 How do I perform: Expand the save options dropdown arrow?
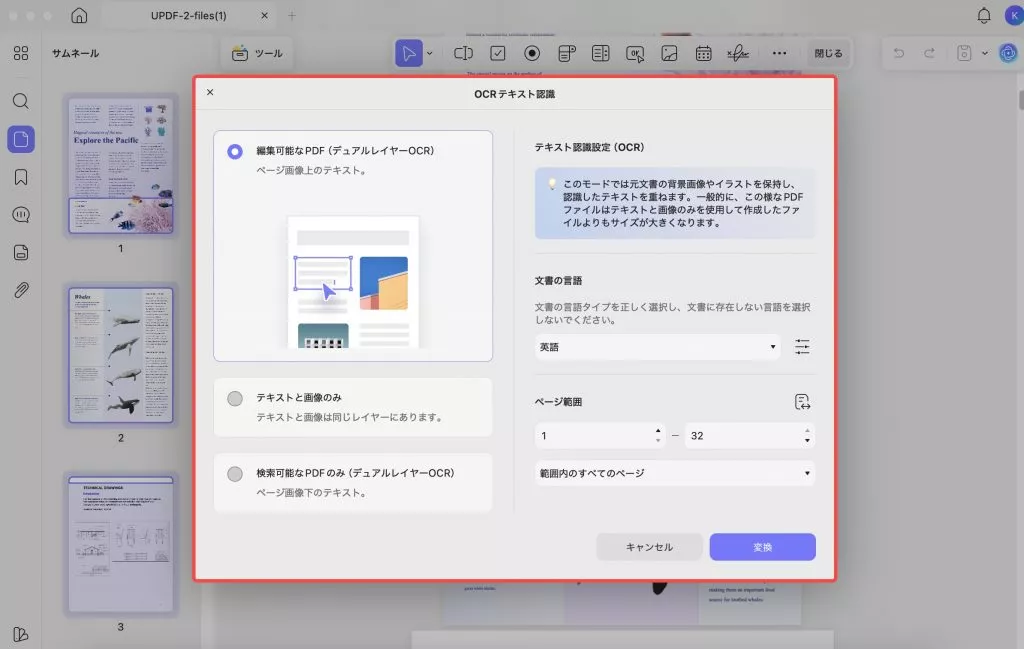click(984, 54)
